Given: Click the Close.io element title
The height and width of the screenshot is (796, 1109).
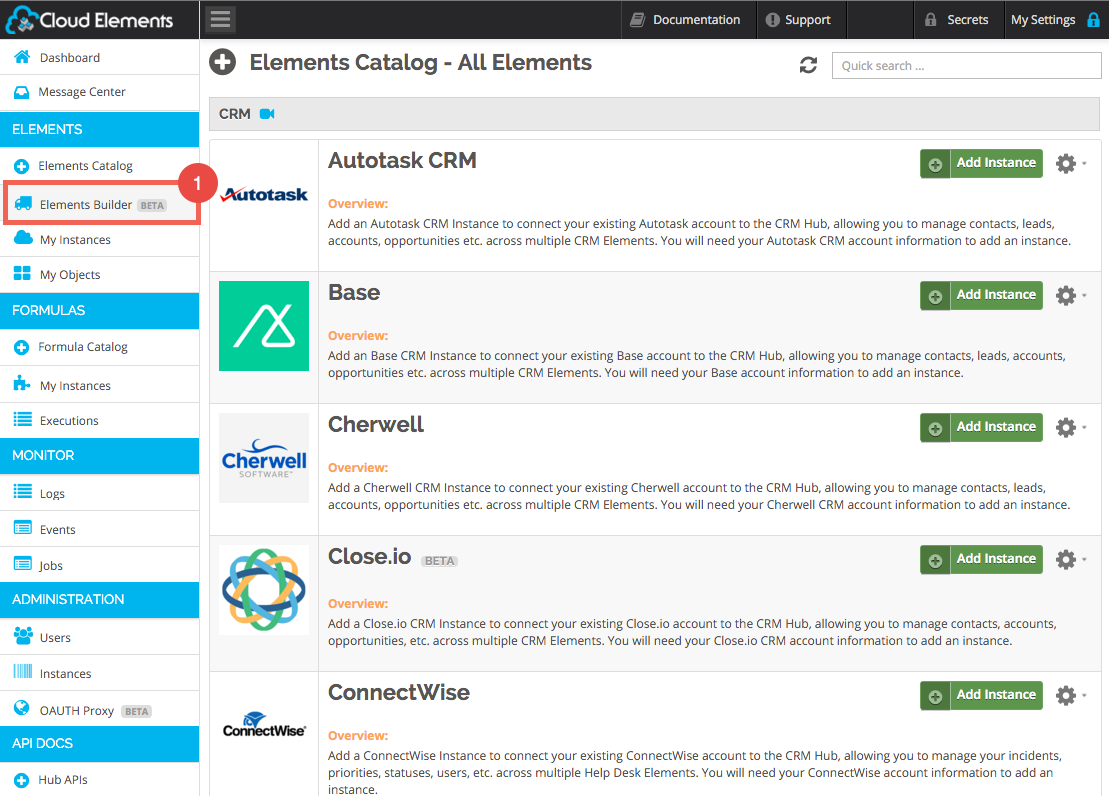Looking at the screenshot, I should pos(369,557).
